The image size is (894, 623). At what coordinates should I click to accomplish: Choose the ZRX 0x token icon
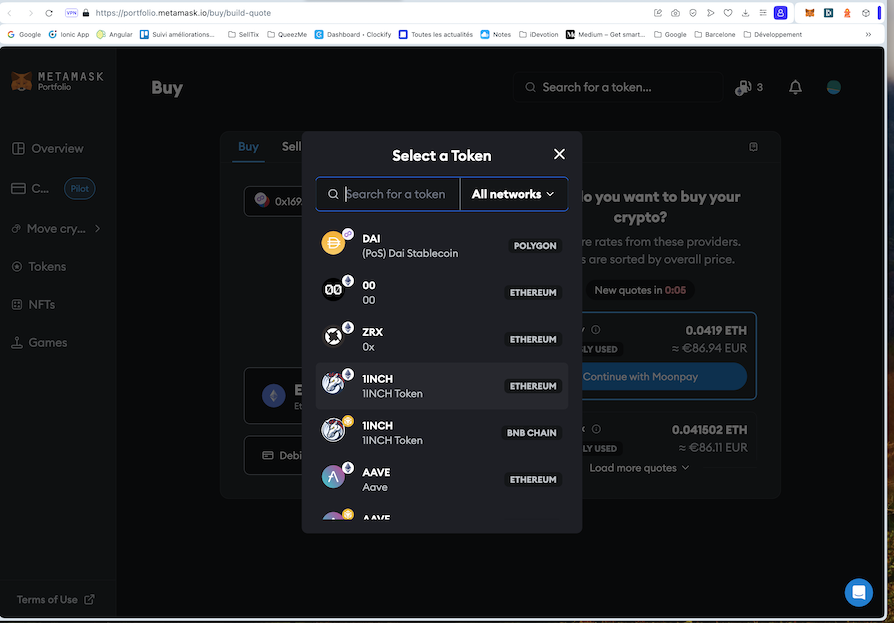[x=333, y=337]
